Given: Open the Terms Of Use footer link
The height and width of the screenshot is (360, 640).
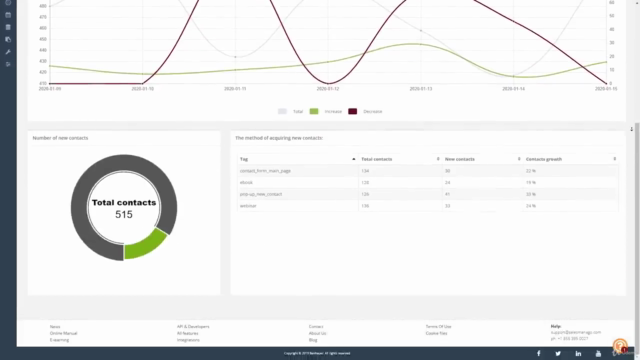Looking at the screenshot, I should tap(438, 327).
